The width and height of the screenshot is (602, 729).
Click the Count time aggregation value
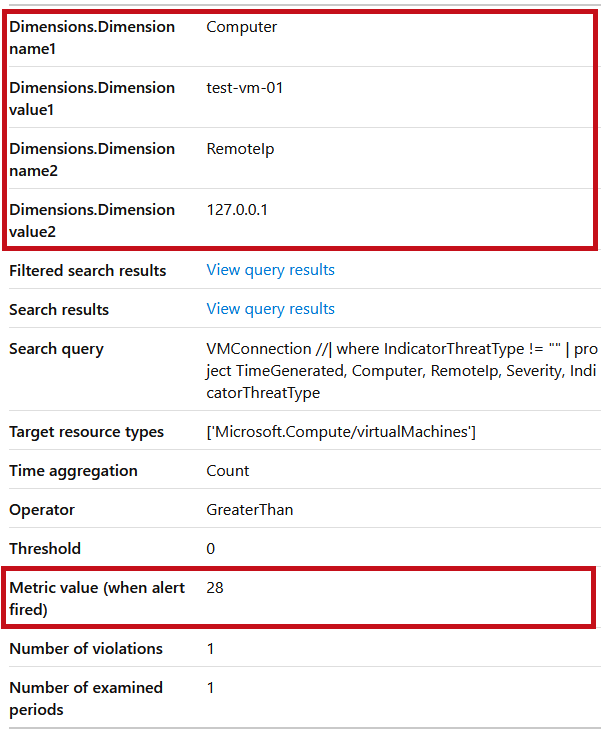tap(227, 471)
